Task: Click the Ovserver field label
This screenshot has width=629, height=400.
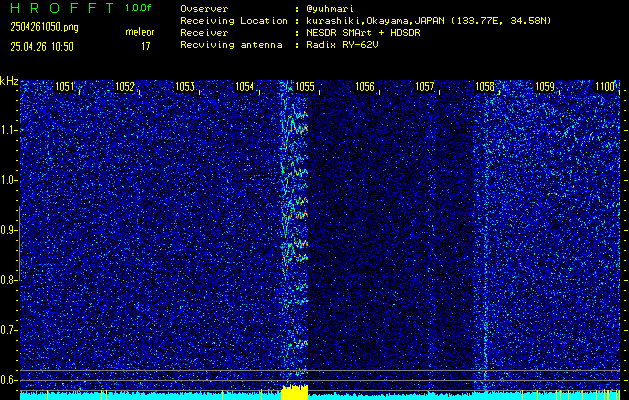Action: (x=204, y=9)
